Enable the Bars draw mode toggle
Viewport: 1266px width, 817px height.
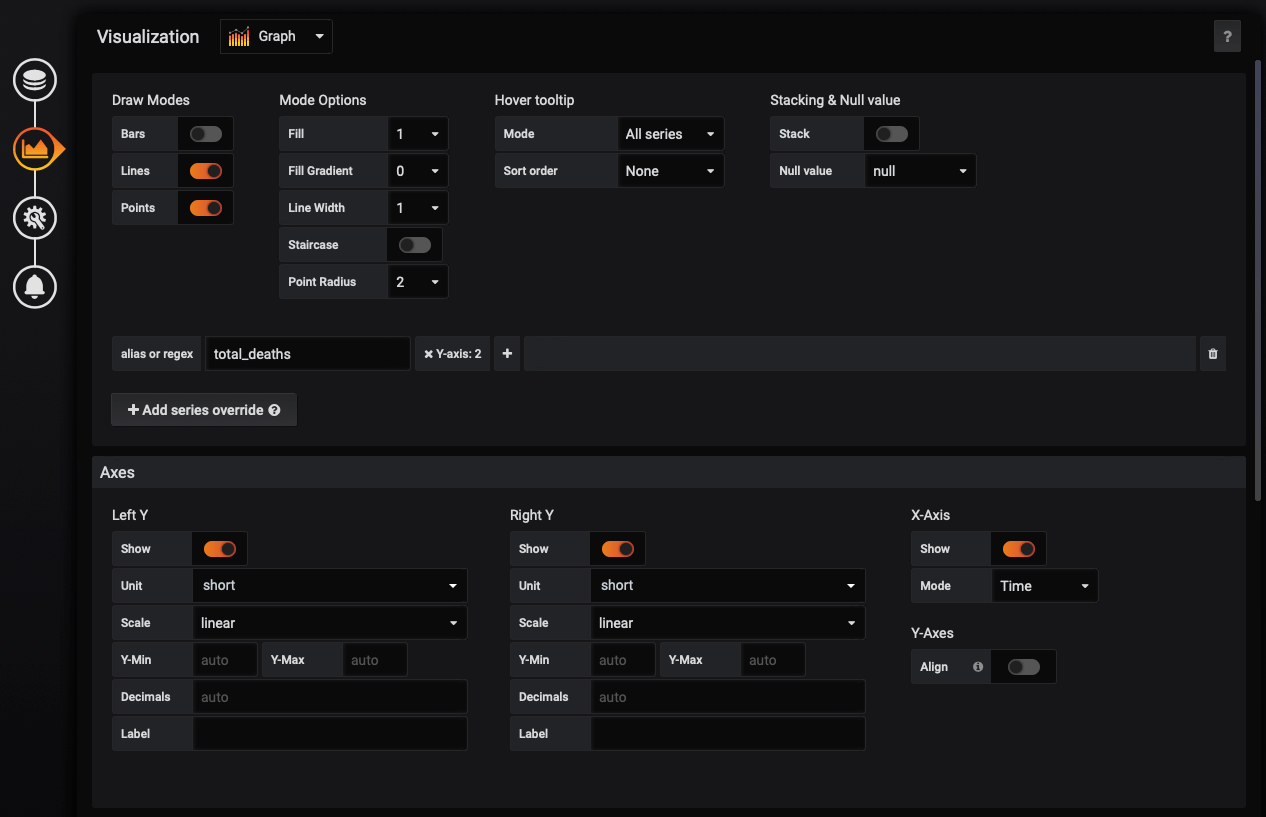click(x=205, y=134)
